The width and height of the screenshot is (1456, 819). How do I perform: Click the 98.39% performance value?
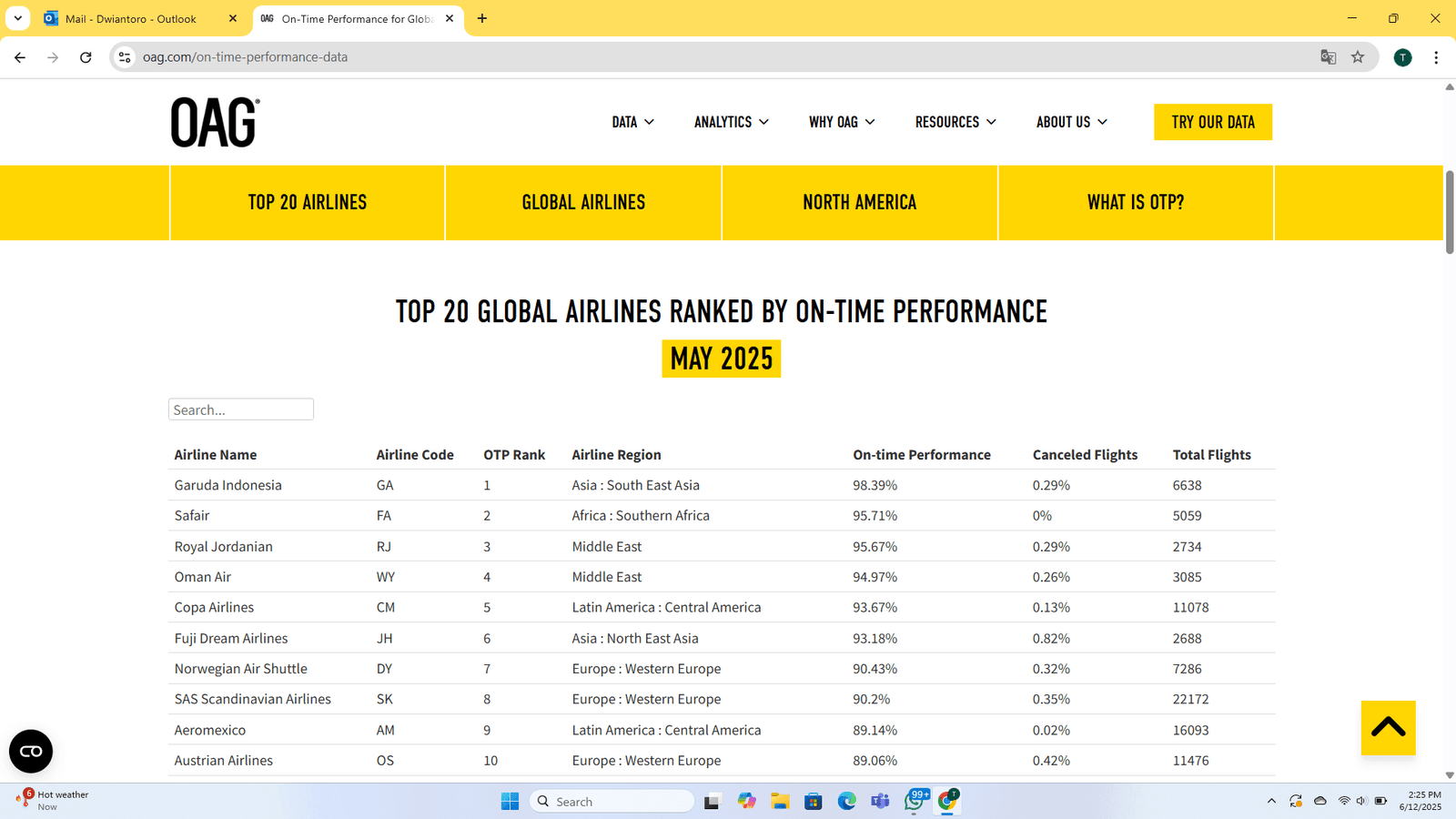coord(875,485)
